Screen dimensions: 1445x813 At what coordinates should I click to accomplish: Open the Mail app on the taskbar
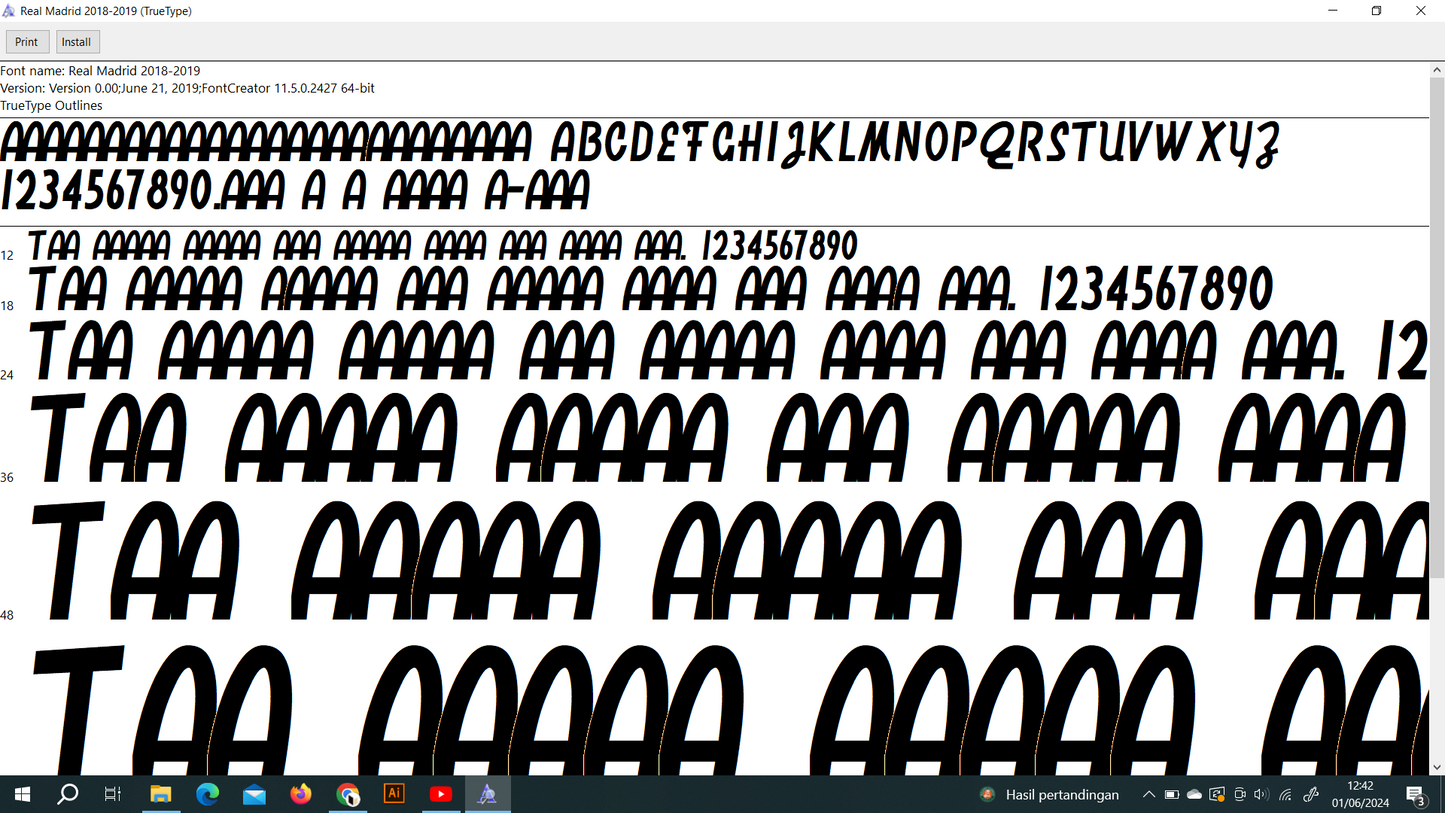[x=254, y=795]
